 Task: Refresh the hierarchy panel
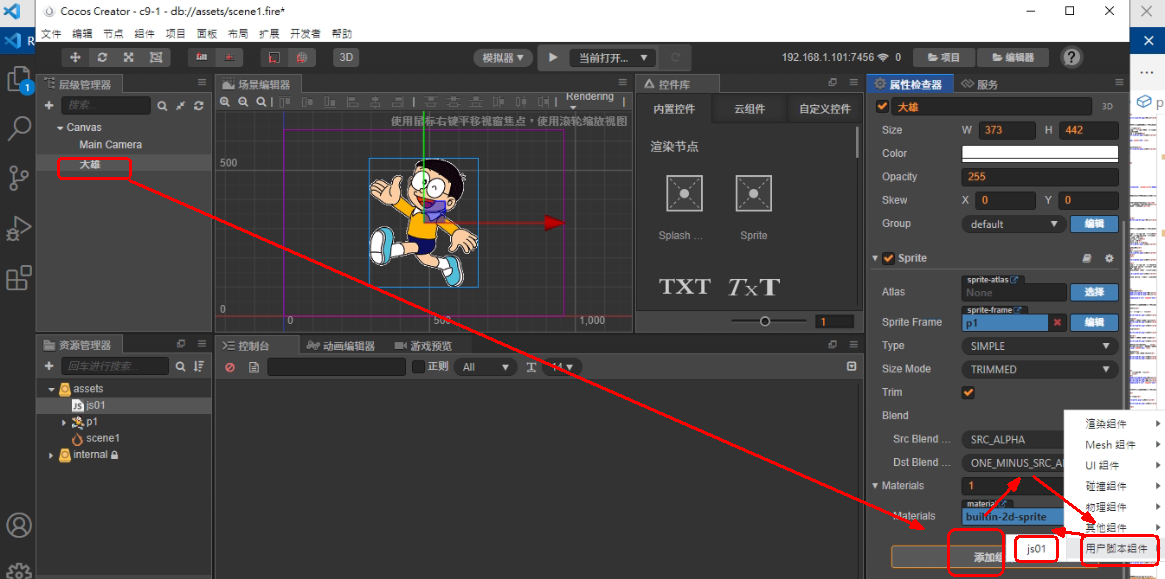pyautogui.click(x=198, y=106)
